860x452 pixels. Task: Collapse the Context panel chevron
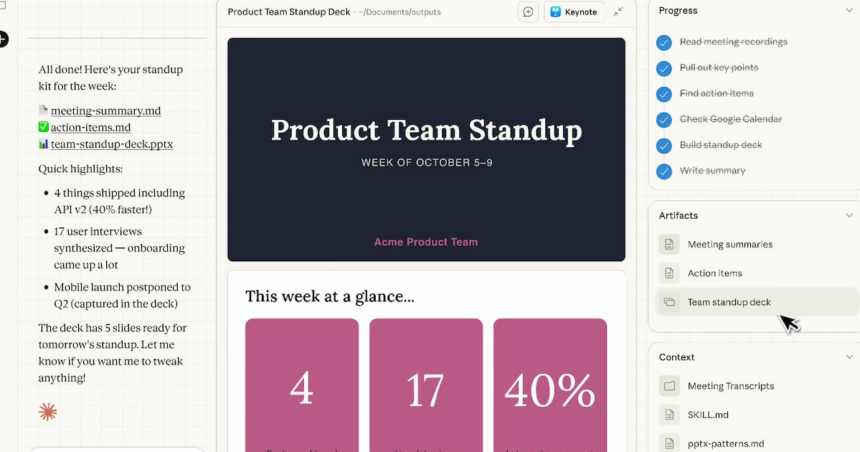click(849, 357)
